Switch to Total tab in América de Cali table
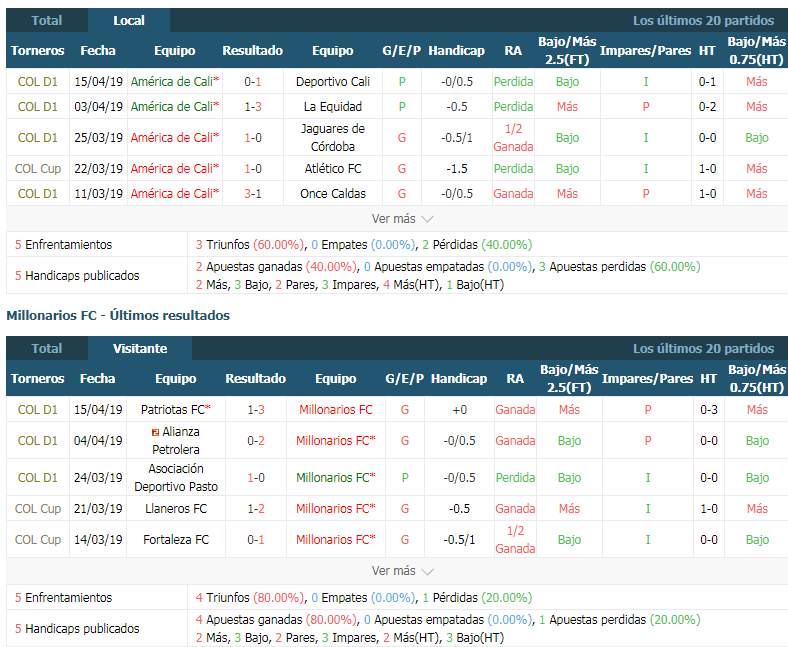This screenshot has width=788, height=647. [x=47, y=21]
